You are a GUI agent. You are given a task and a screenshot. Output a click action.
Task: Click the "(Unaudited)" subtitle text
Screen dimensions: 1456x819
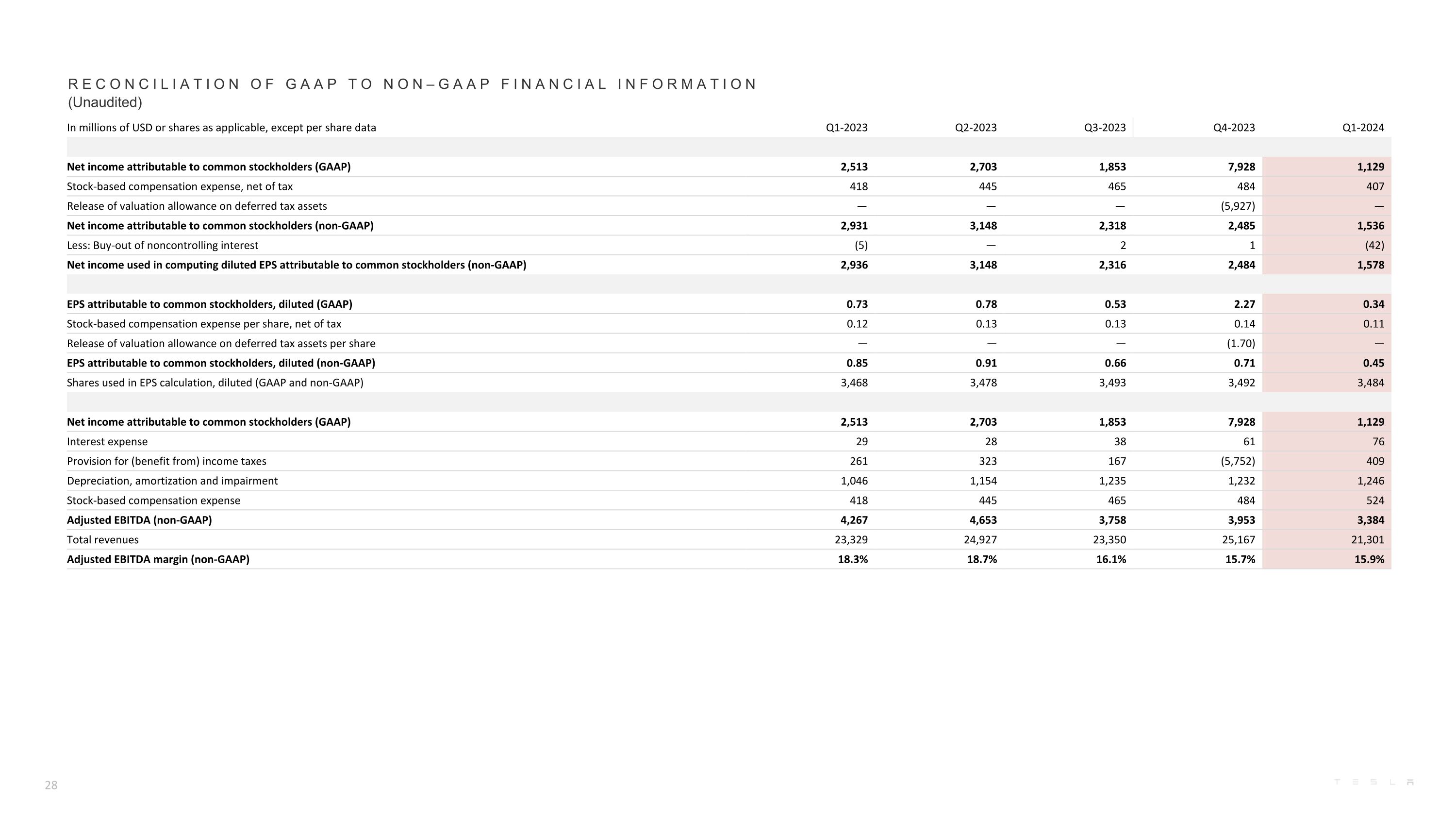[105, 102]
